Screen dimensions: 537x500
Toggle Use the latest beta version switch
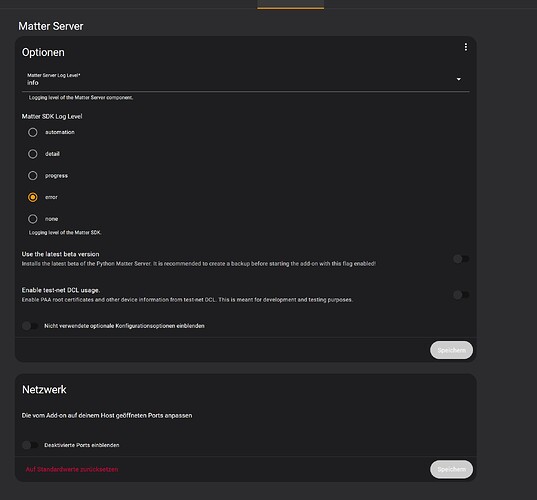[x=461, y=259]
